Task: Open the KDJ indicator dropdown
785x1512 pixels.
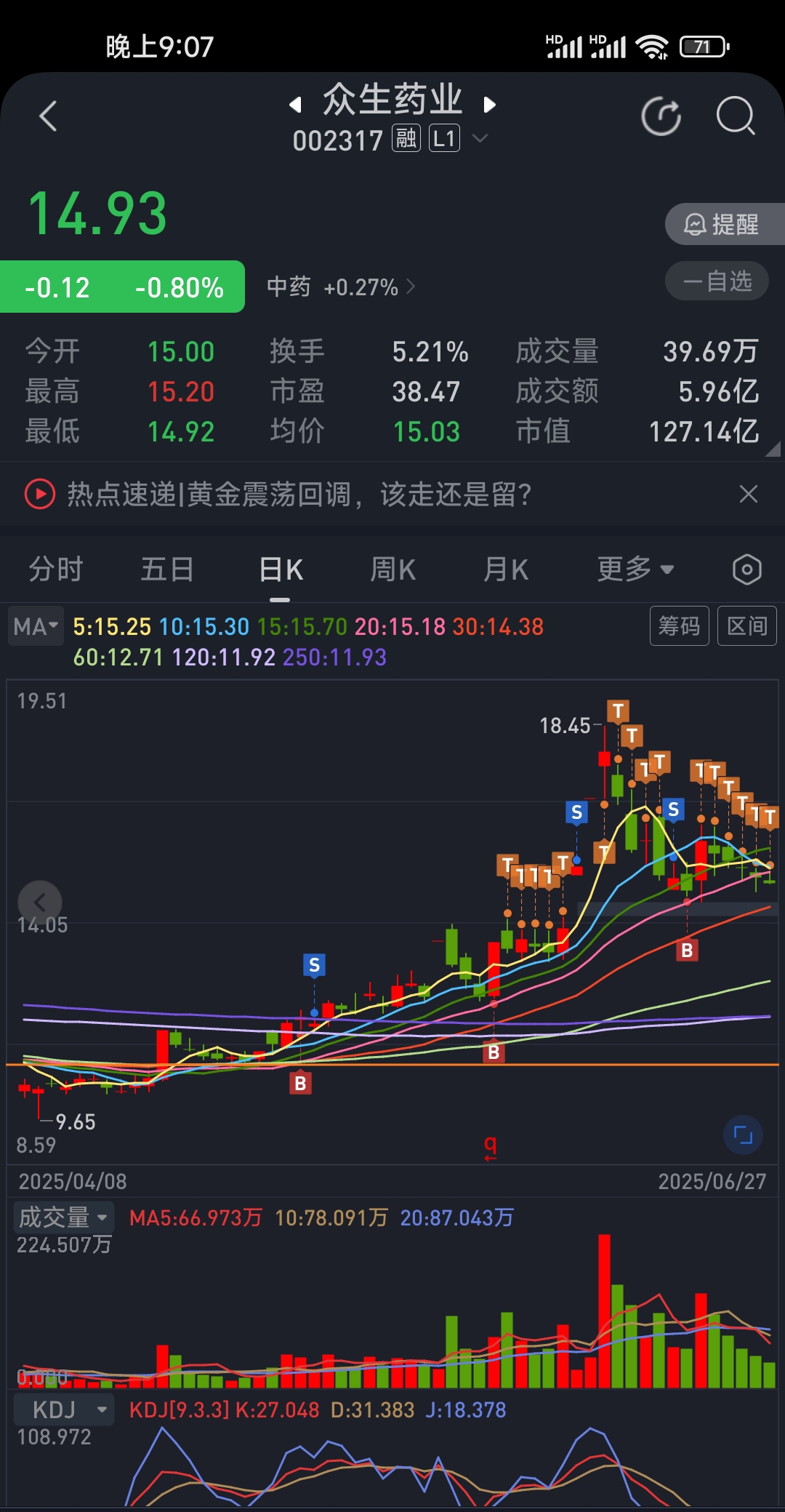Action: pyautogui.click(x=63, y=1409)
